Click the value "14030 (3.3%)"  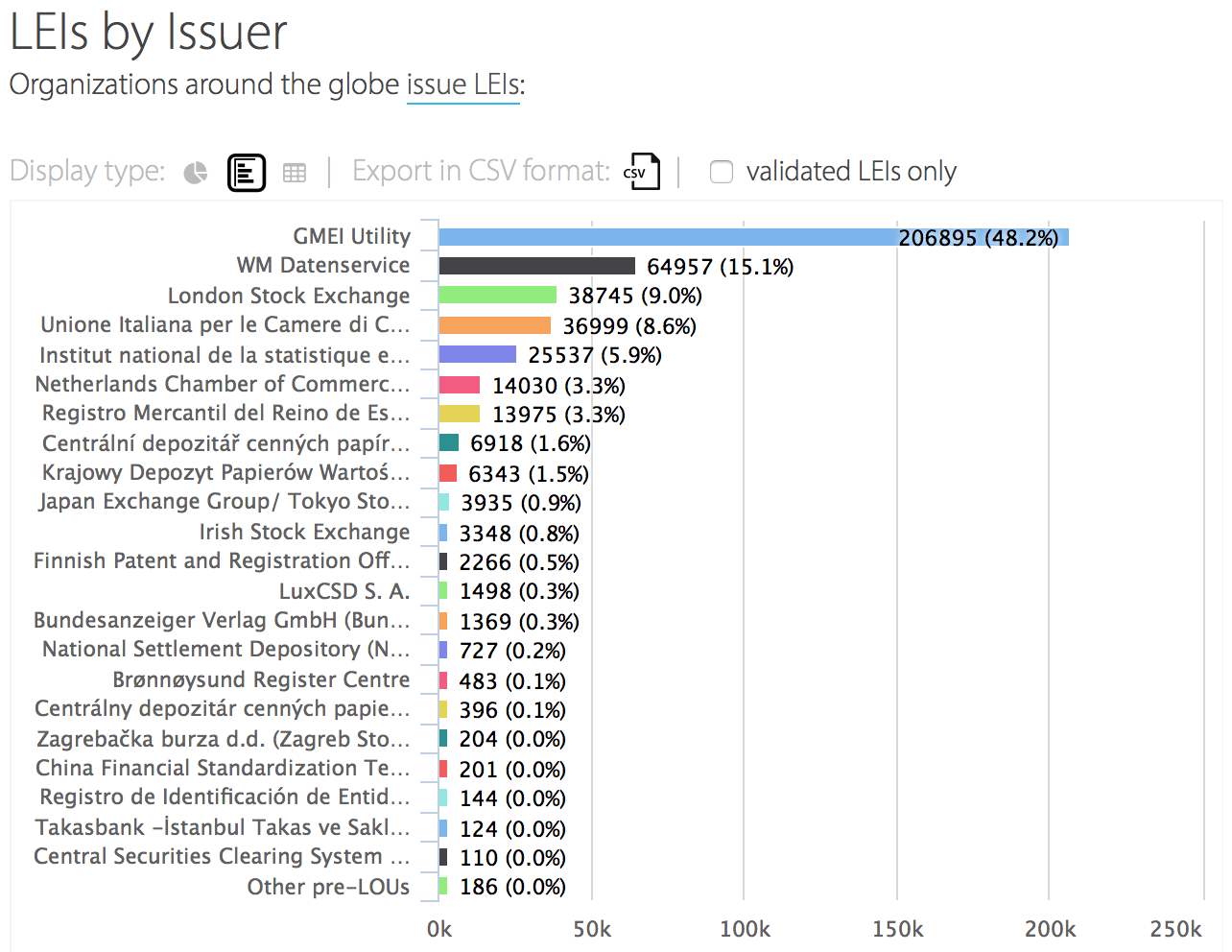pyautogui.click(x=558, y=386)
